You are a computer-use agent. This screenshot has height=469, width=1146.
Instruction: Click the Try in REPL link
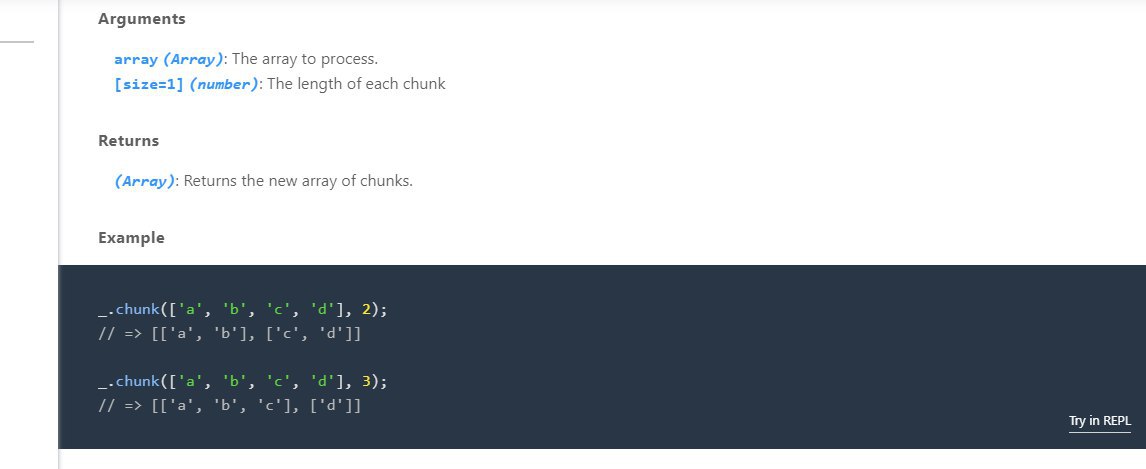coord(1099,421)
